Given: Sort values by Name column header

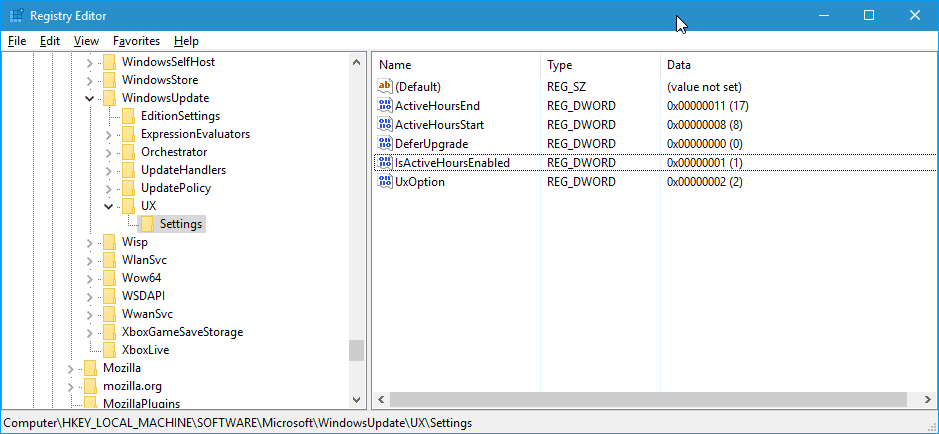Looking at the screenshot, I should click(x=456, y=65).
